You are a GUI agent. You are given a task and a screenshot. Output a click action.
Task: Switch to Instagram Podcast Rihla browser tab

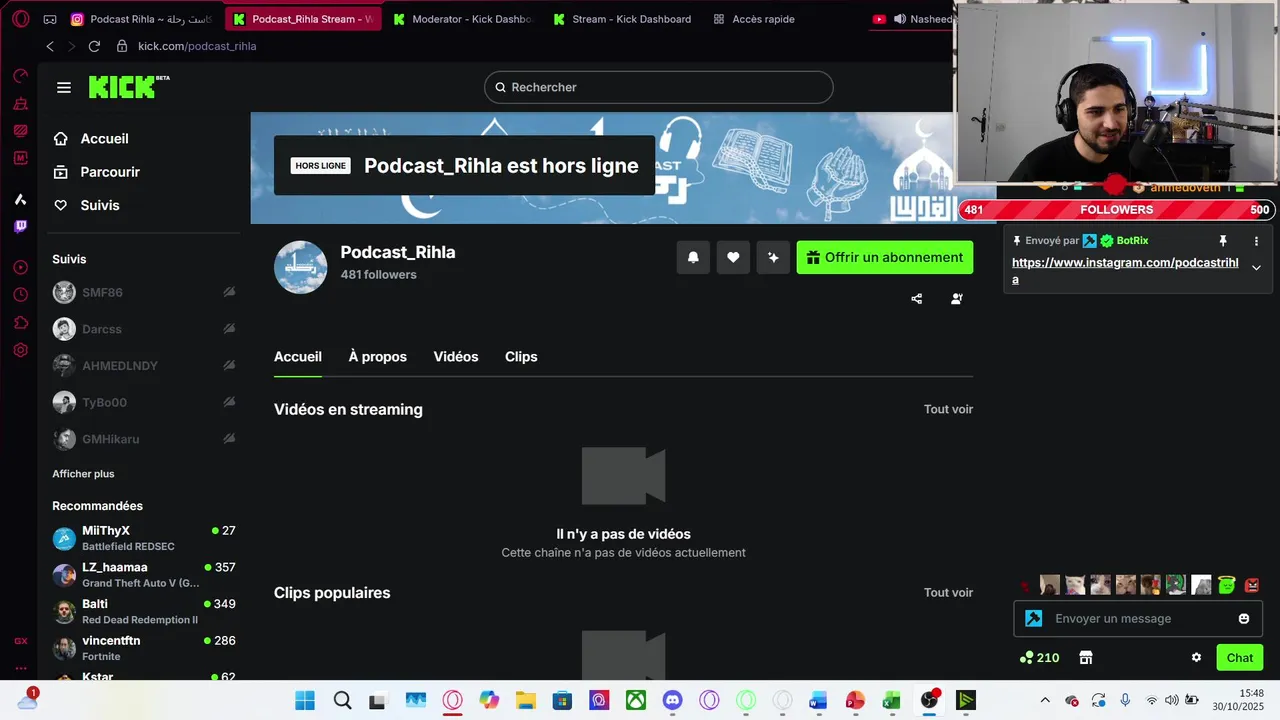click(141, 19)
